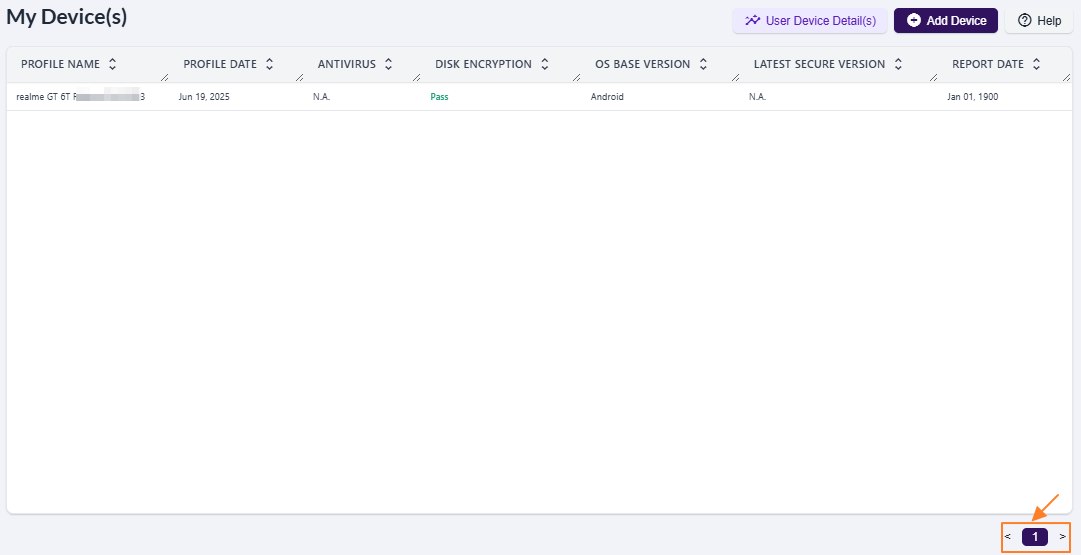This screenshot has width=1081, height=555.
Task: Sort by Profile Date column arrows
Action: (x=269, y=64)
